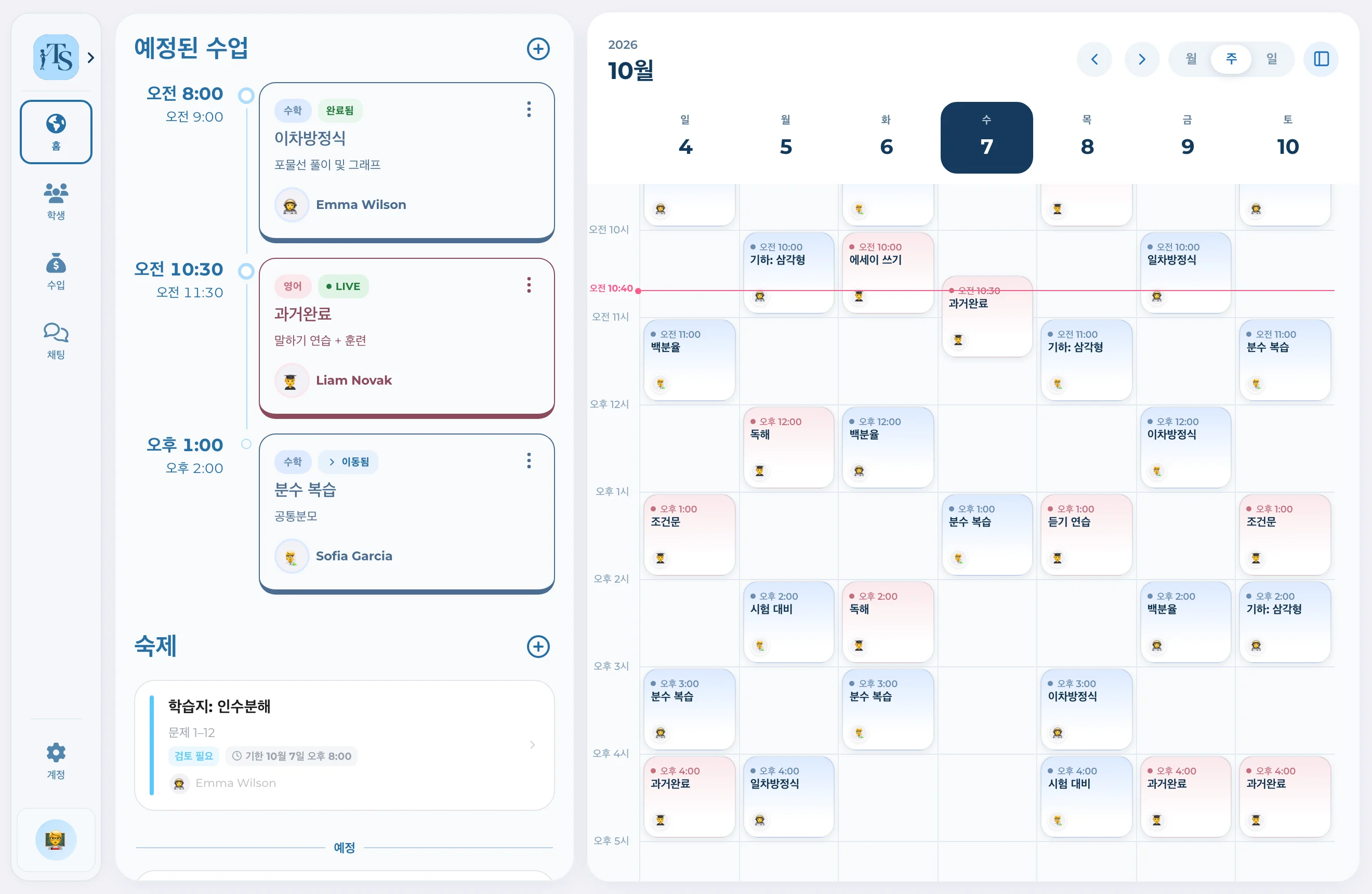Screen dimensions: 1372x894
Task: Open options menu for 이차방정식 class card
Action: click(x=529, y=110)
